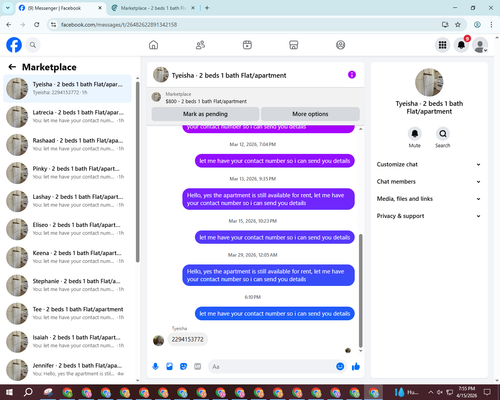The image size is (500, 400).
Task: Click the large profile picture in right panel
Action: click(x=429, y=82)
